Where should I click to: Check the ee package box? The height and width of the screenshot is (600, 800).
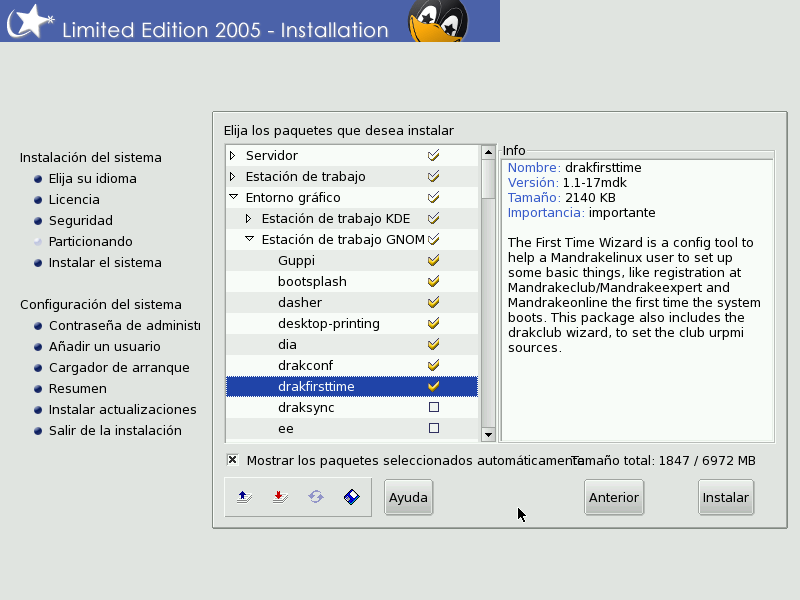tap(434, 428)
